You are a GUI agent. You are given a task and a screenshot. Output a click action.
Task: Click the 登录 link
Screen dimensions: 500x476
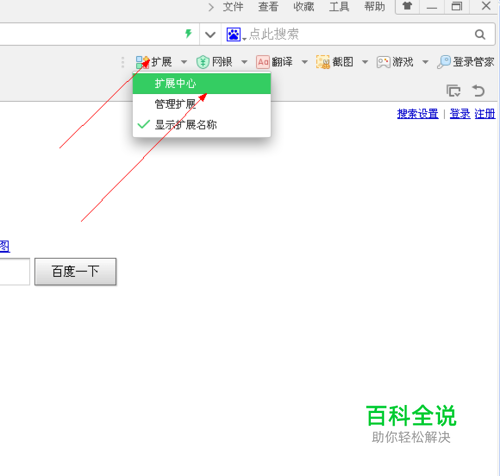click(460, 114)
